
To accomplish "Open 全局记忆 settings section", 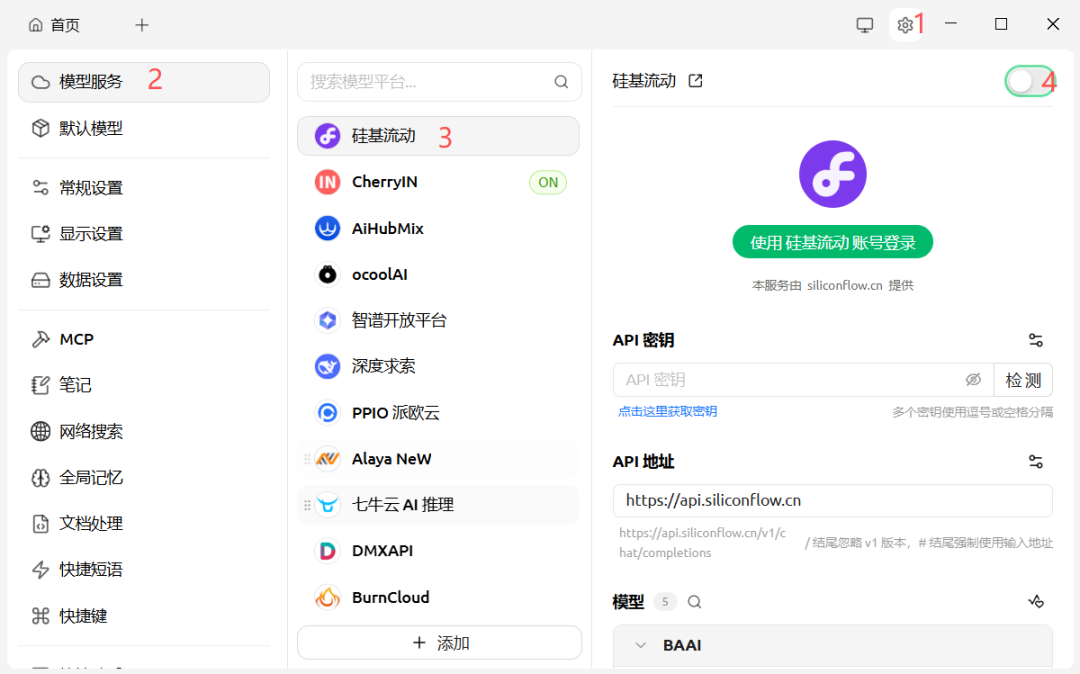I will coord(144,477).
